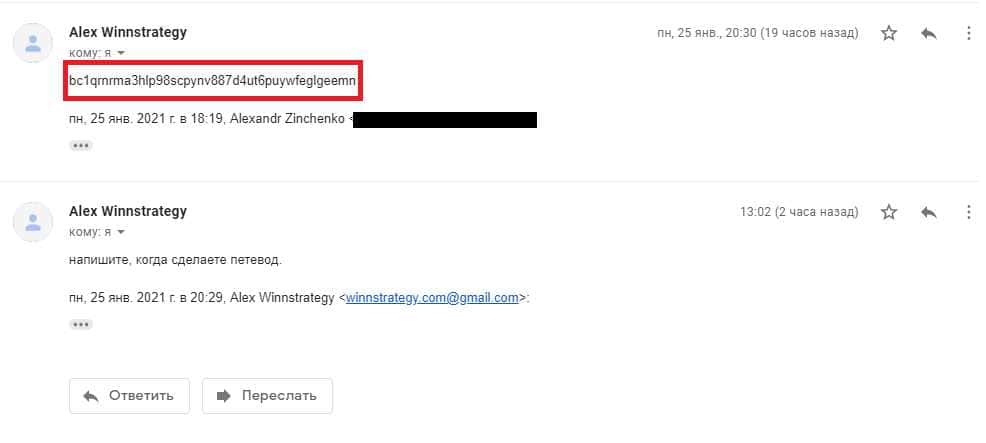Viewport: 986px width, 443px height.
Task: Reply using arrow icon on first message
Action: click(x=929, y=33)
